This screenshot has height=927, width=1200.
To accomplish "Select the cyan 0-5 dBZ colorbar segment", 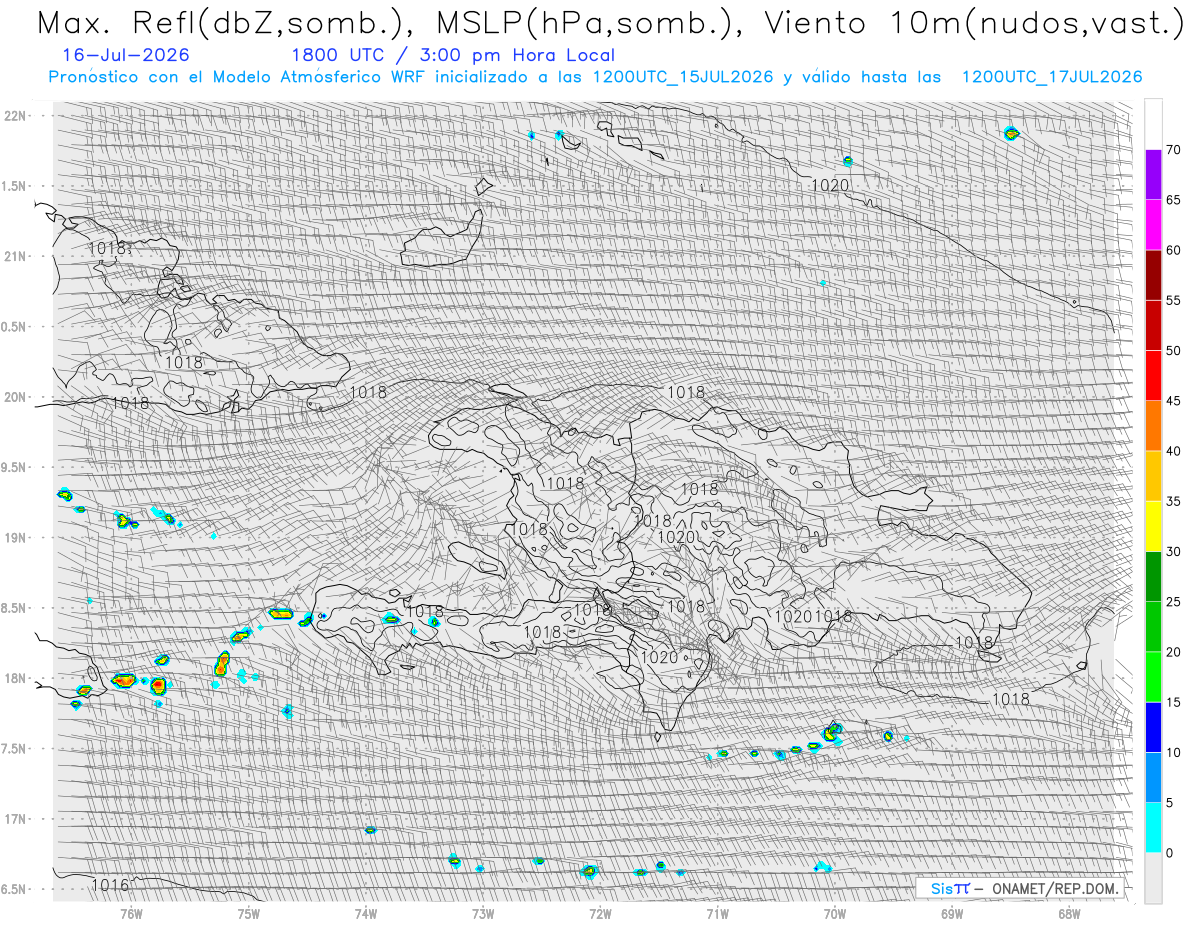I will [x=1153, y=828].
